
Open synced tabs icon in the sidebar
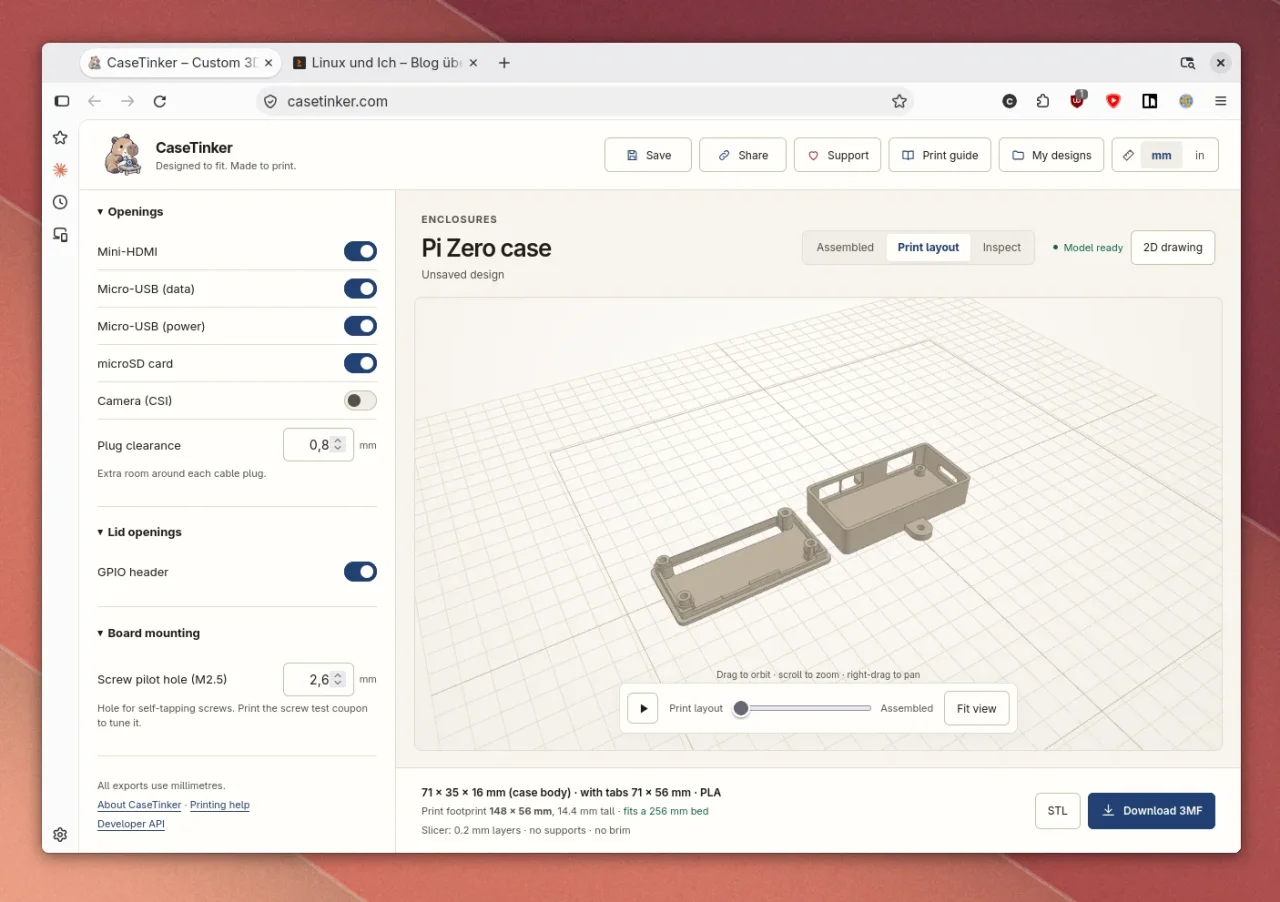click(60, 234)
